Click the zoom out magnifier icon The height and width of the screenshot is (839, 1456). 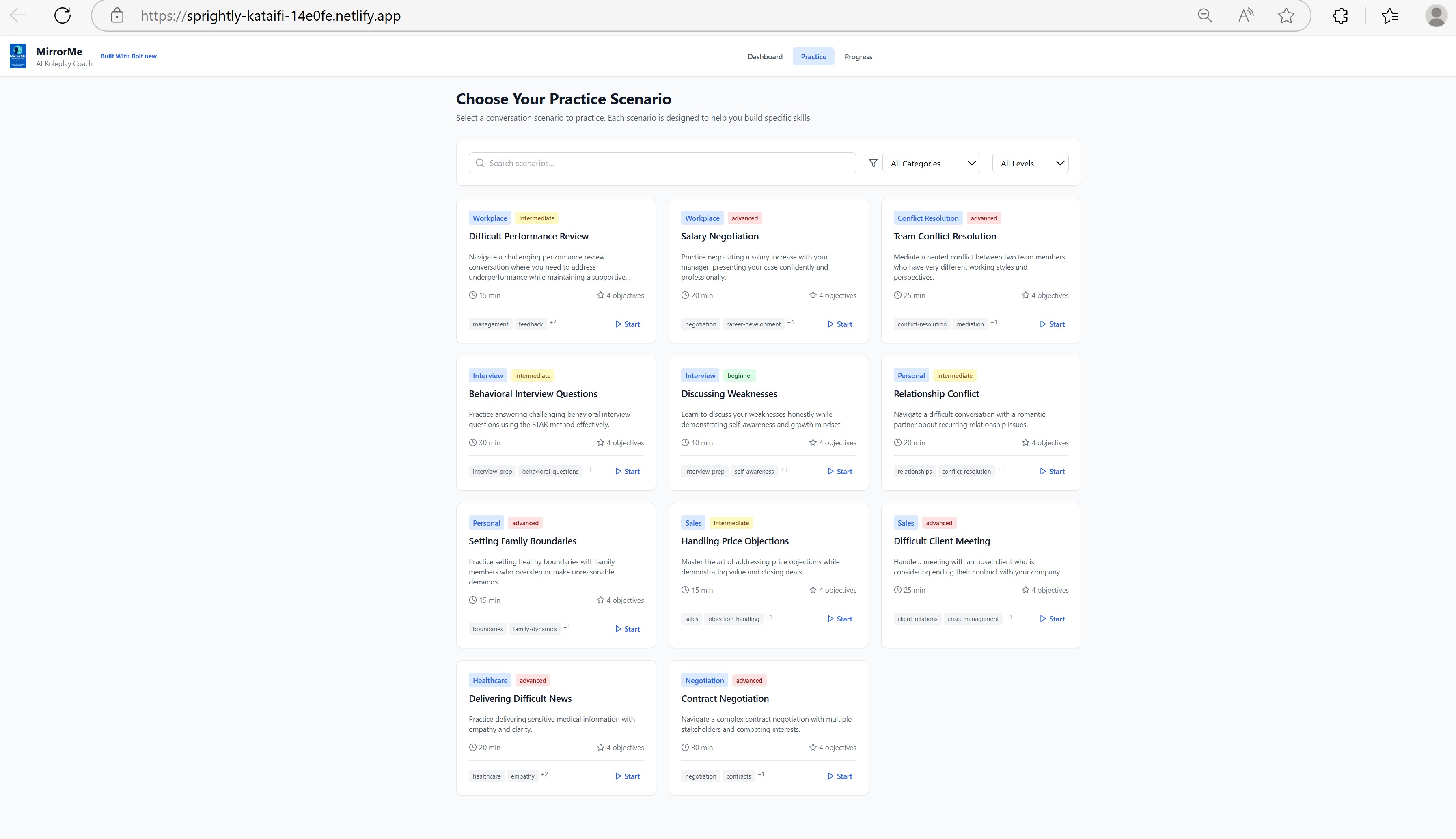click(1205, 15)
